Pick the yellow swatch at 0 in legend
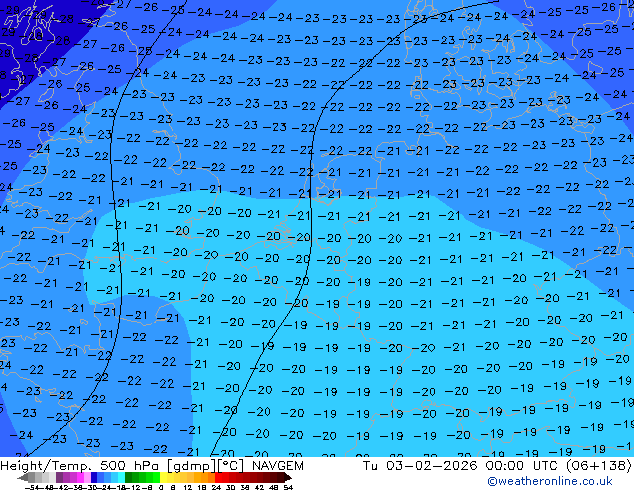 [163, 477]
